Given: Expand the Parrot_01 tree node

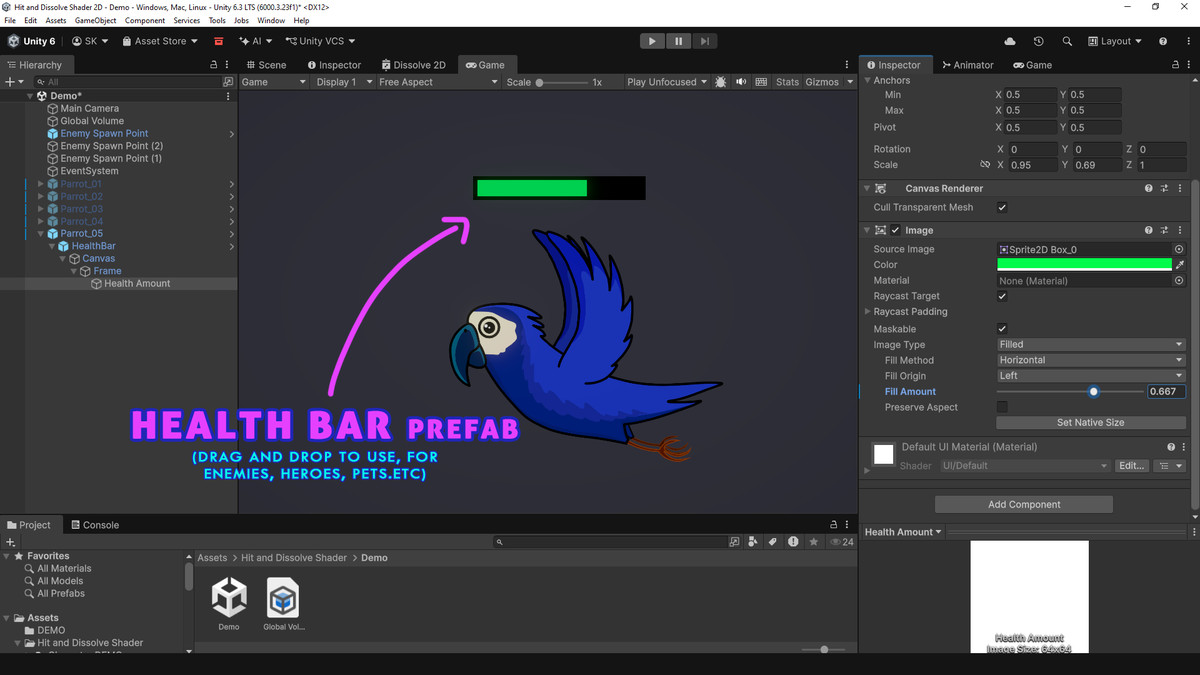Looking at the screenshot, I should 41,184.
